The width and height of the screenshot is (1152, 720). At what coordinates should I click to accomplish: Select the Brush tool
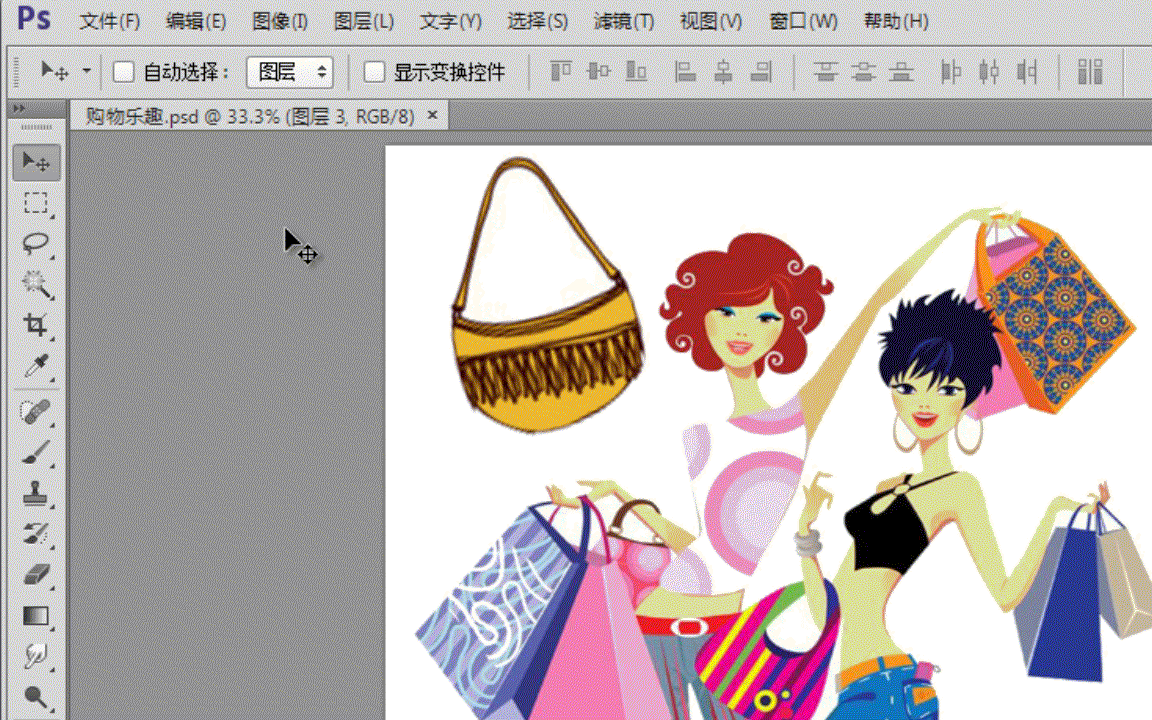tap(36, 453)
